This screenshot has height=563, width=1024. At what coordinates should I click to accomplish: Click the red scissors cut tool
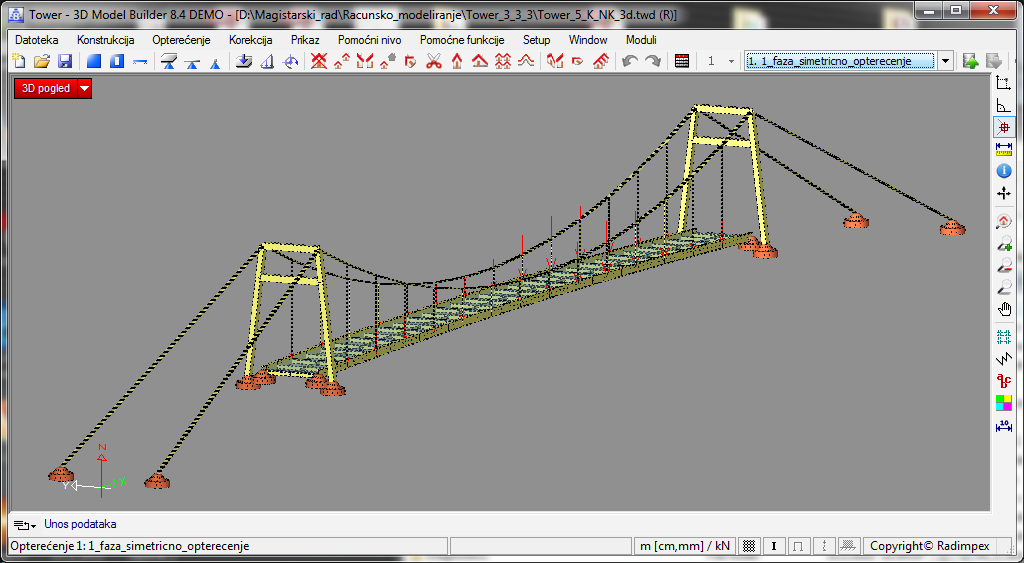(x=434, y=61)
